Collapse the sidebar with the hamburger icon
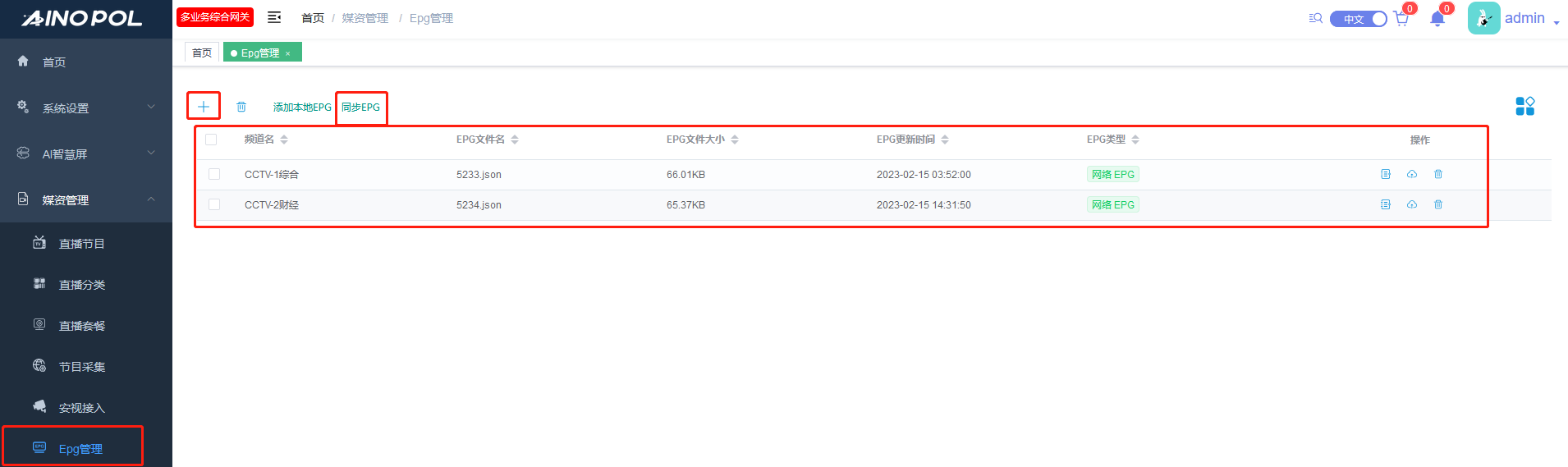 274,17
